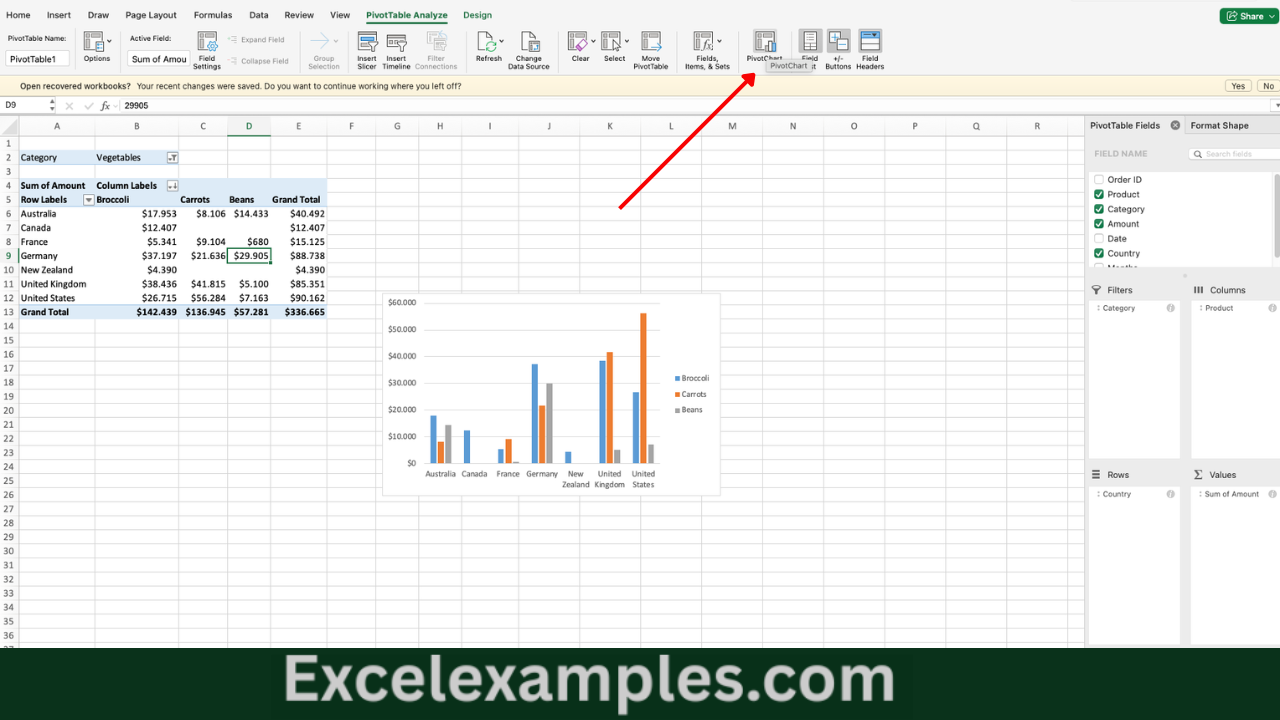This screenshot has width=1280, height=720.
Task: Click the Search fields box
Action: point(1236,154)
